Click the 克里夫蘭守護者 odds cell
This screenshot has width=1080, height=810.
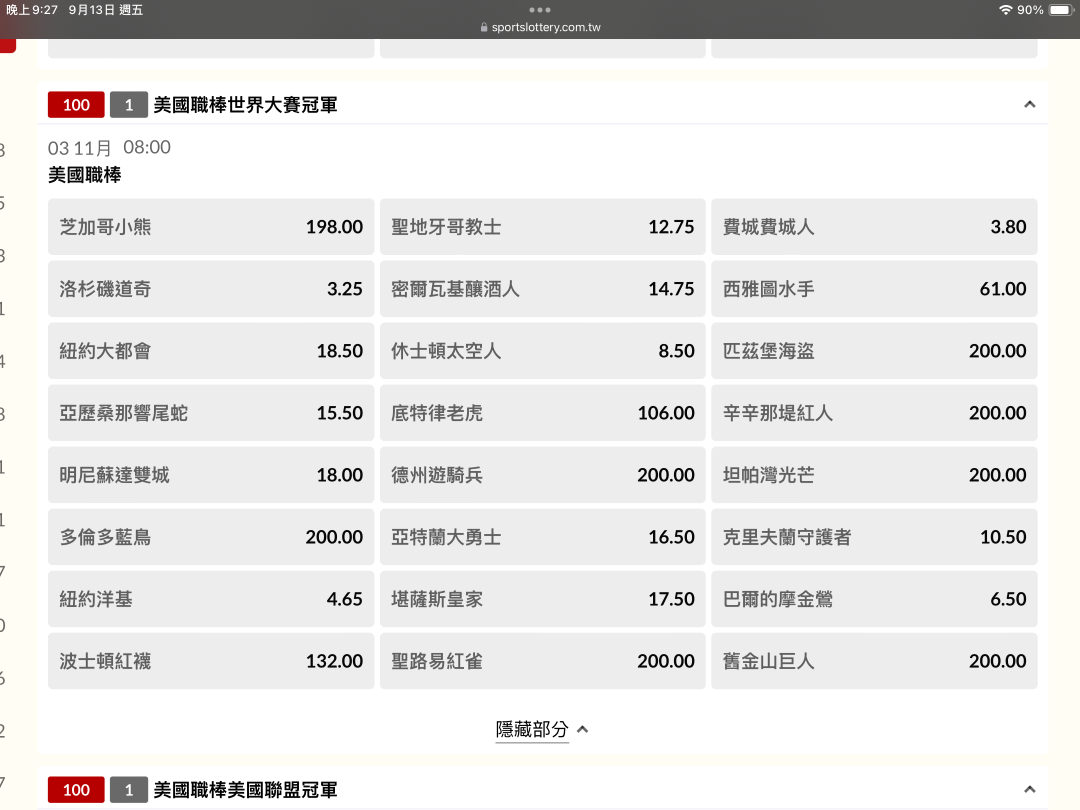click(x=874, y=537)
